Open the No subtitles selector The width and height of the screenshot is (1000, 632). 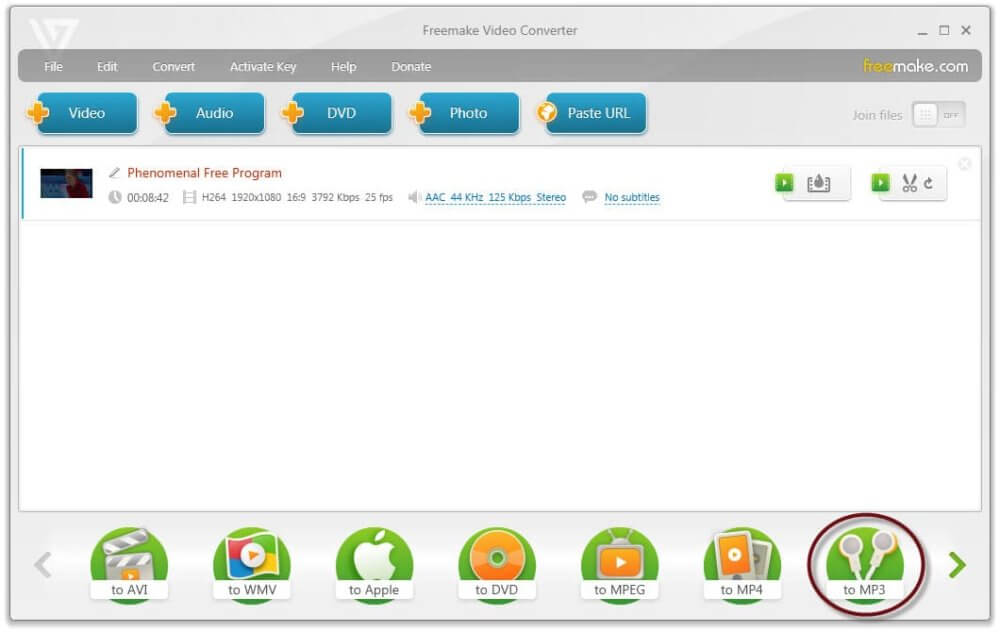tap(632, 198)
